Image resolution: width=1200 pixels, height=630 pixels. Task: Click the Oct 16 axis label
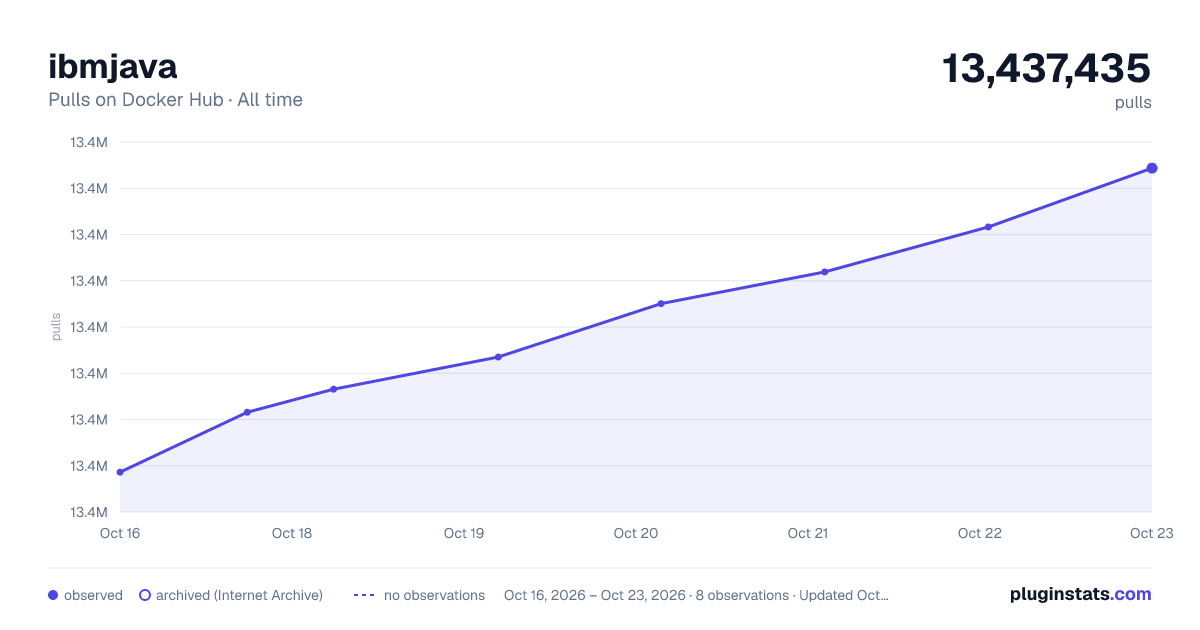click(x=120, y=533)
